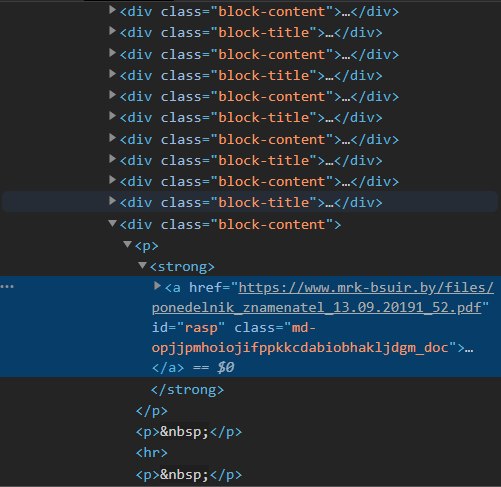Image resolution: width=501 pixels, height=487 pixels.
Task: Open the three-dots menu on selected row
Action: 7,286
